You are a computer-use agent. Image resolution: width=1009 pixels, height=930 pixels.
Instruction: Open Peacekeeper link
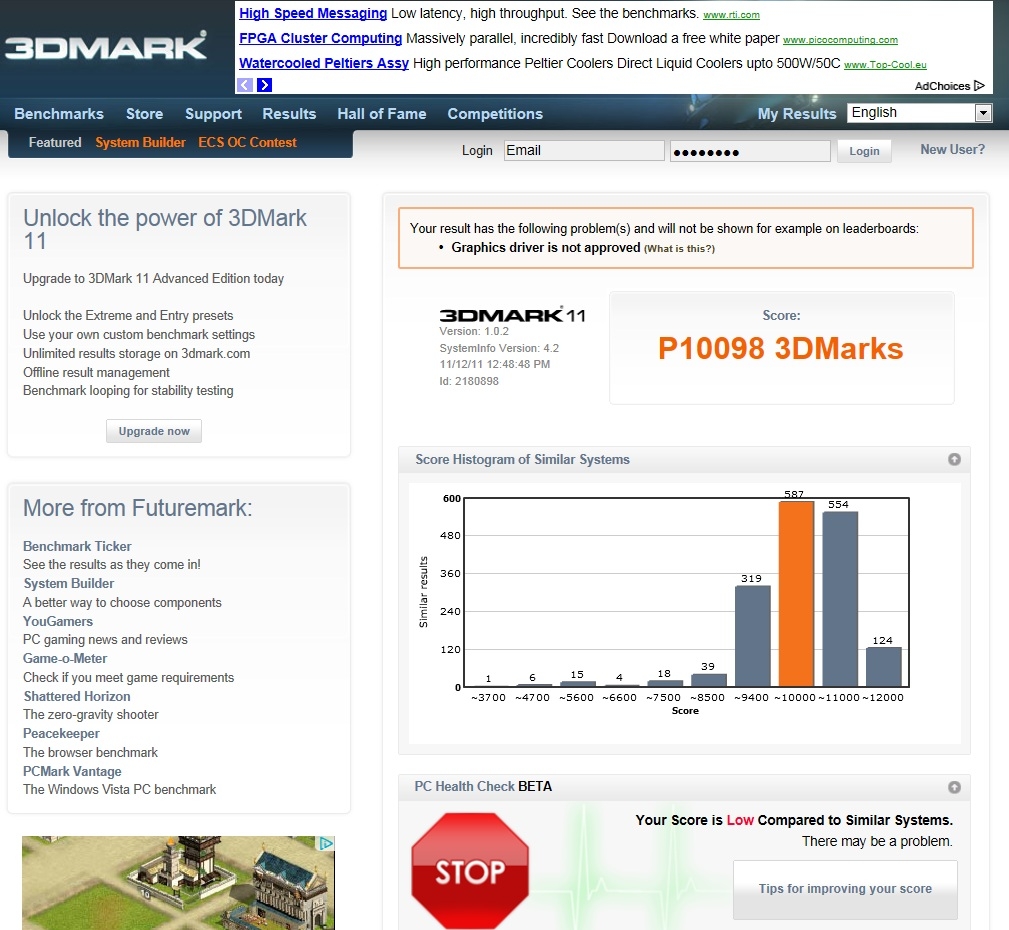[61, 733]
